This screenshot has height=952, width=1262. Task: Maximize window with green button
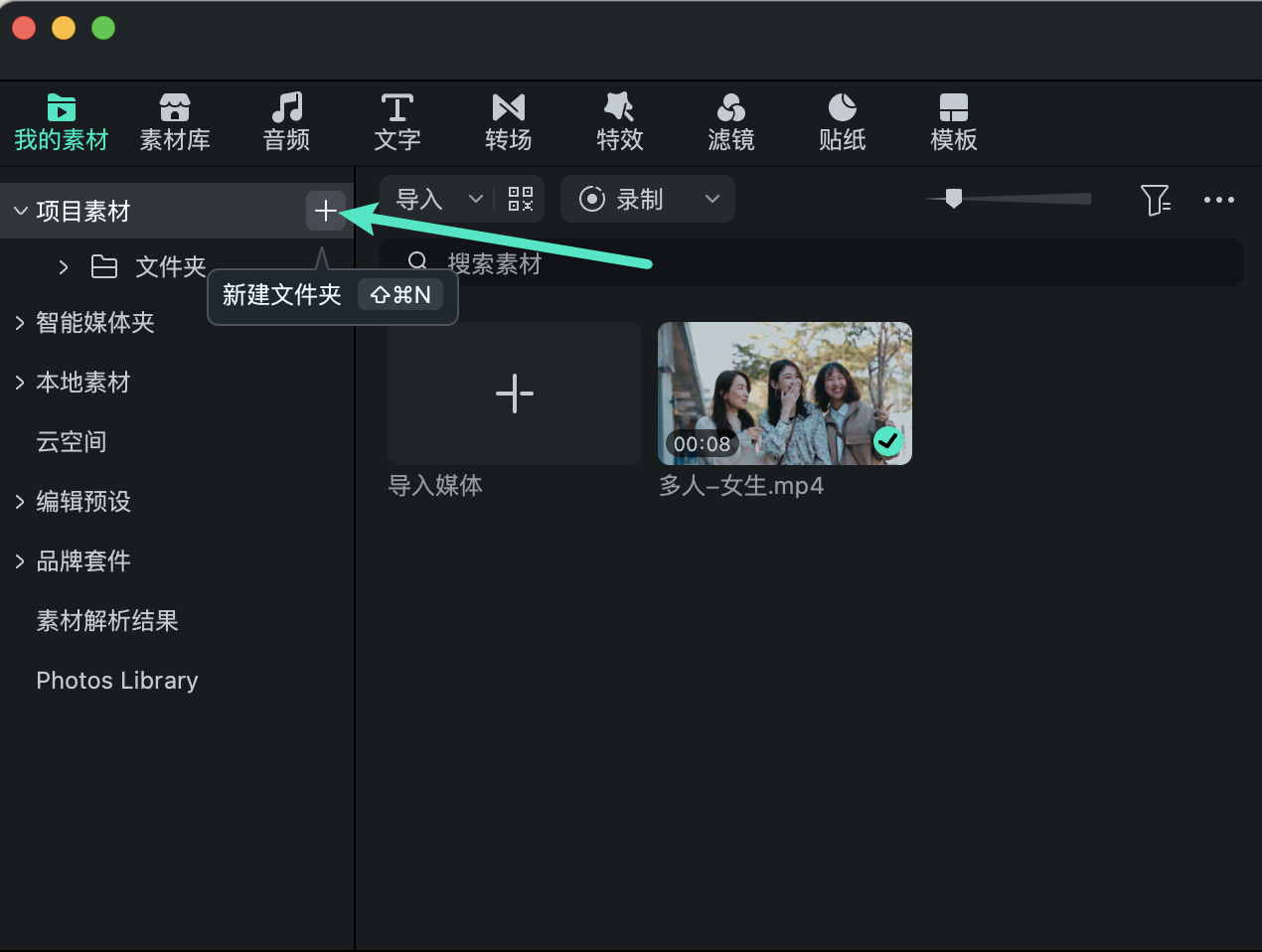(x=103, y=28)
